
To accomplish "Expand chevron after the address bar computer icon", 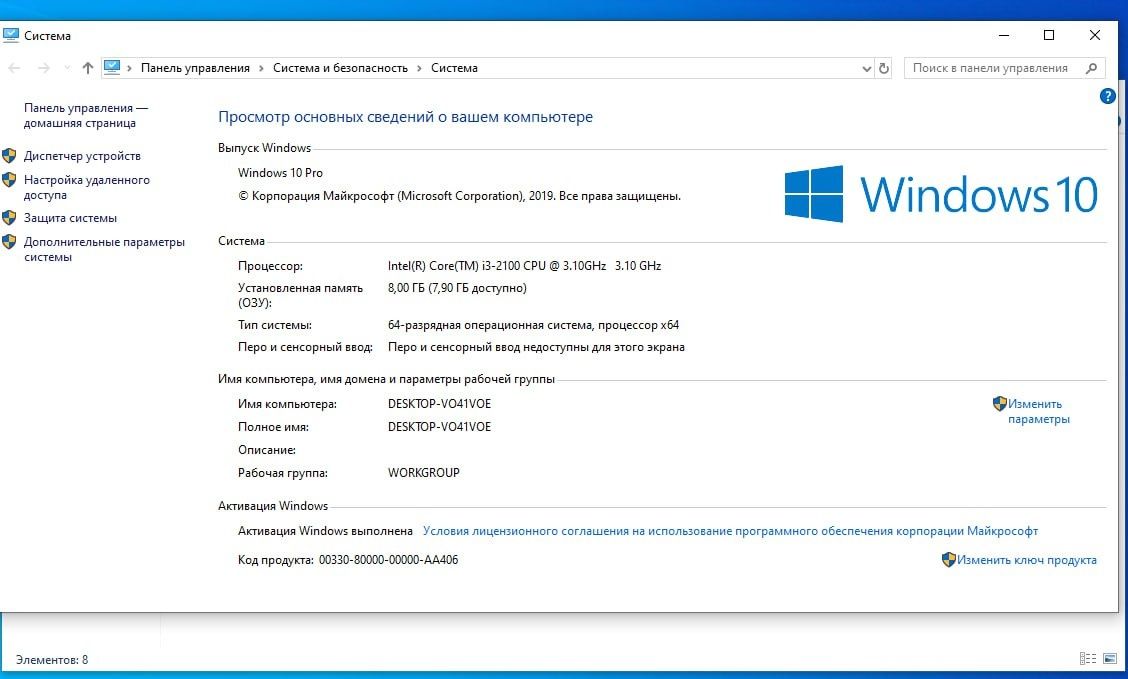I will click(x=129, y=68).
